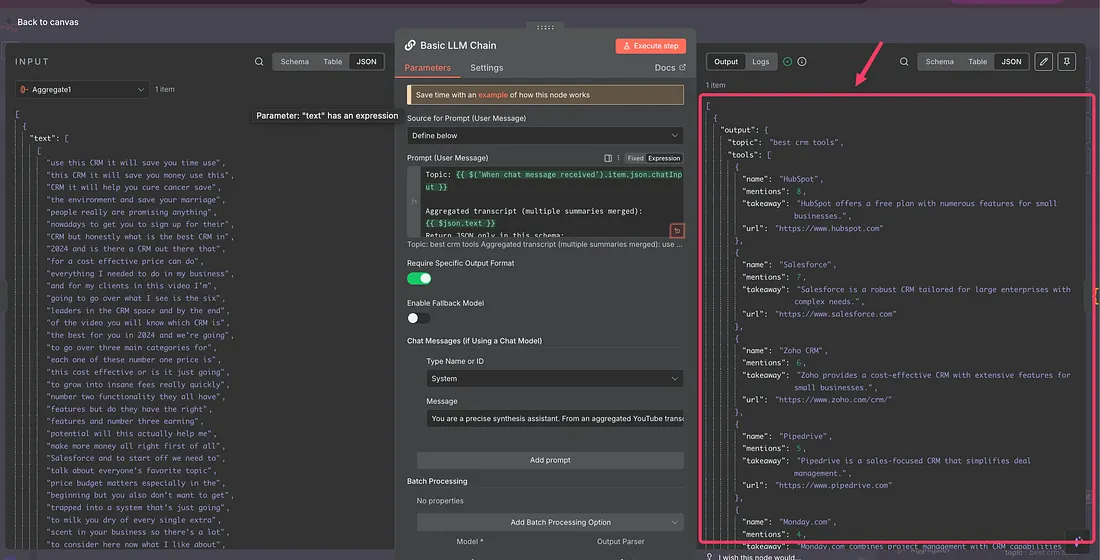Click the back arrow to return to canvas
The image size is (1100, 560).
click(x=9, y=22)
